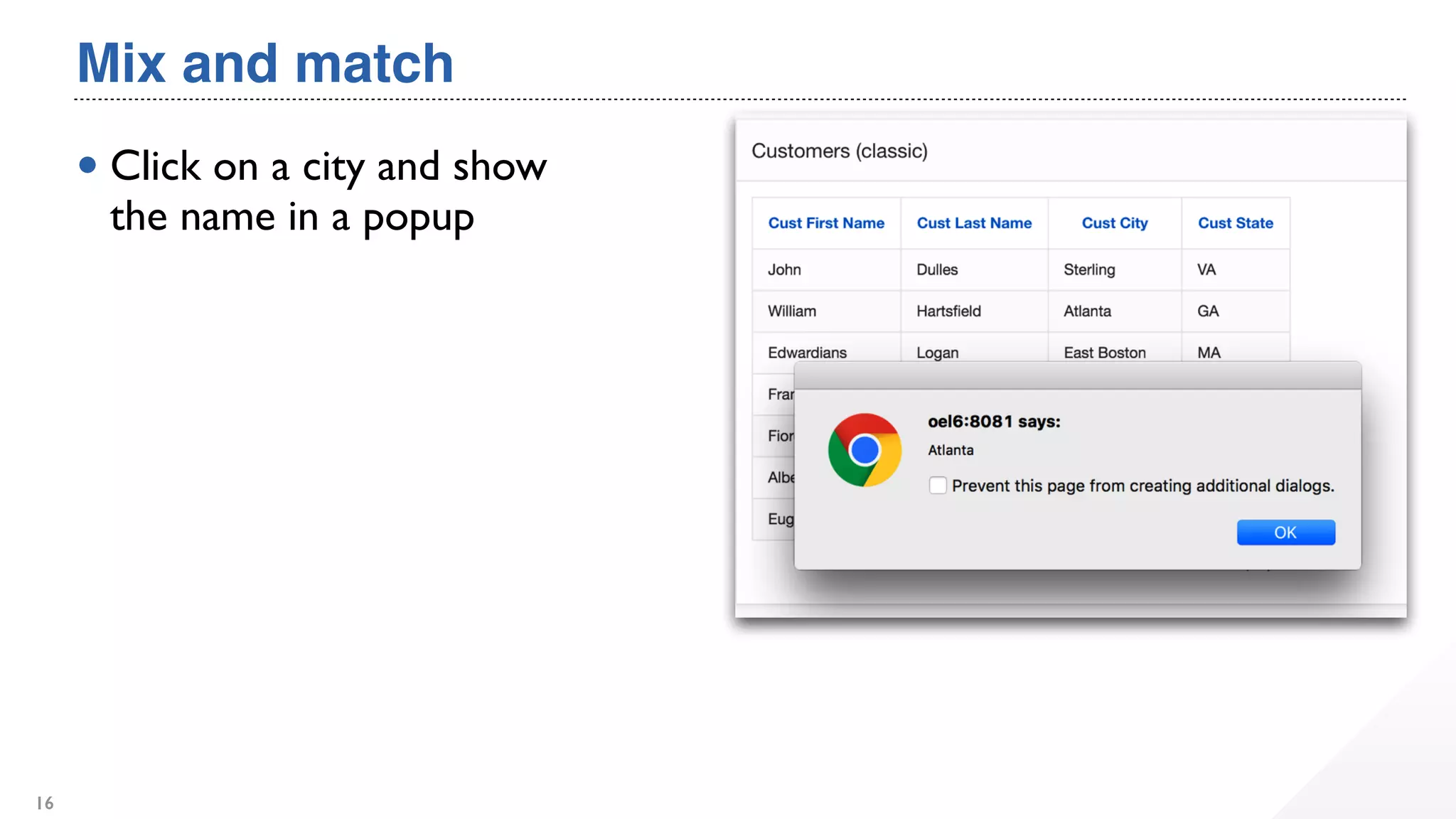The width and height of the screenshot is (1456, 819).
Task: Click the 'Mix and match' slide title
Action: 265,63
